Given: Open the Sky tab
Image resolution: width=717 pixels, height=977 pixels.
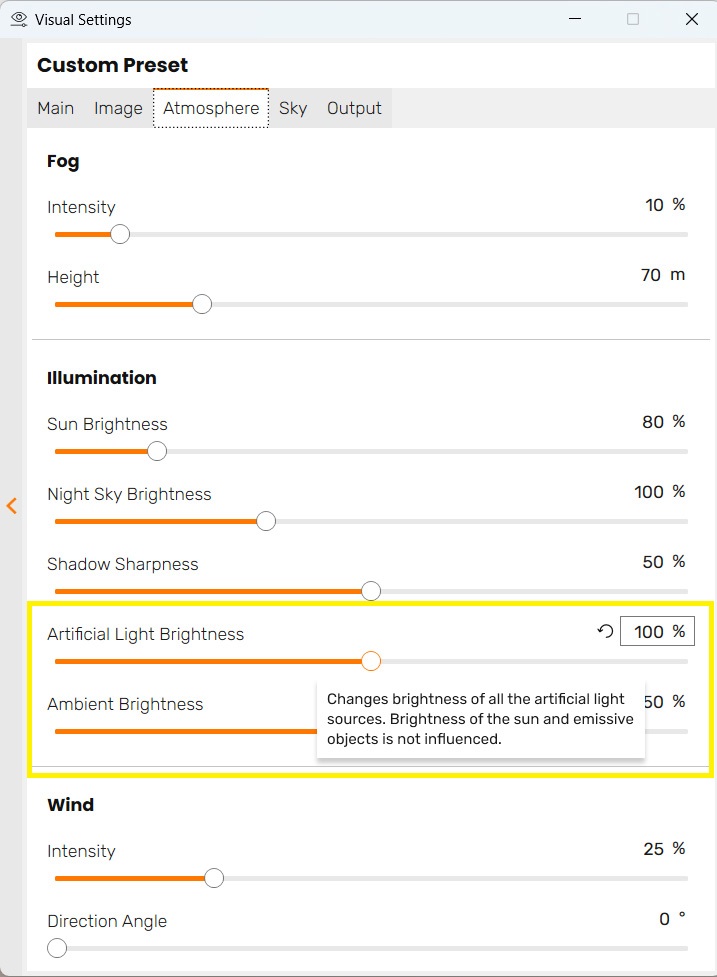Looking at the screenshot, I should click(293, 108).
